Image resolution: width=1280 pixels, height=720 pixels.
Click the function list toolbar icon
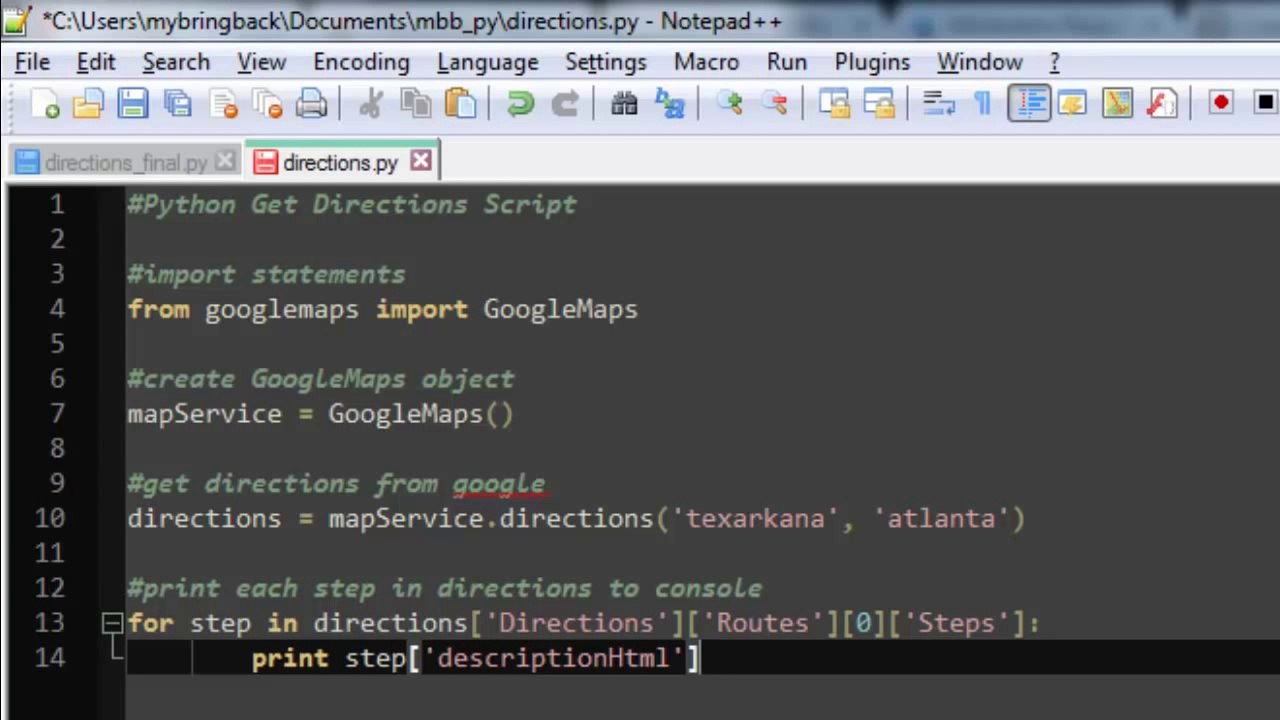click(x=1162, y=103)
